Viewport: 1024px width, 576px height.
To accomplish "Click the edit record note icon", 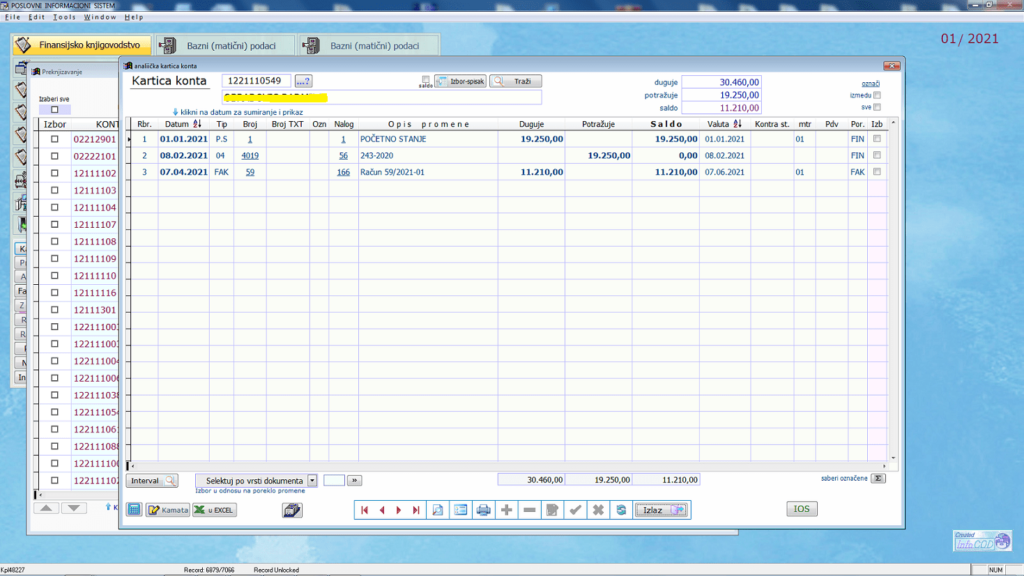I will [552, 510].
